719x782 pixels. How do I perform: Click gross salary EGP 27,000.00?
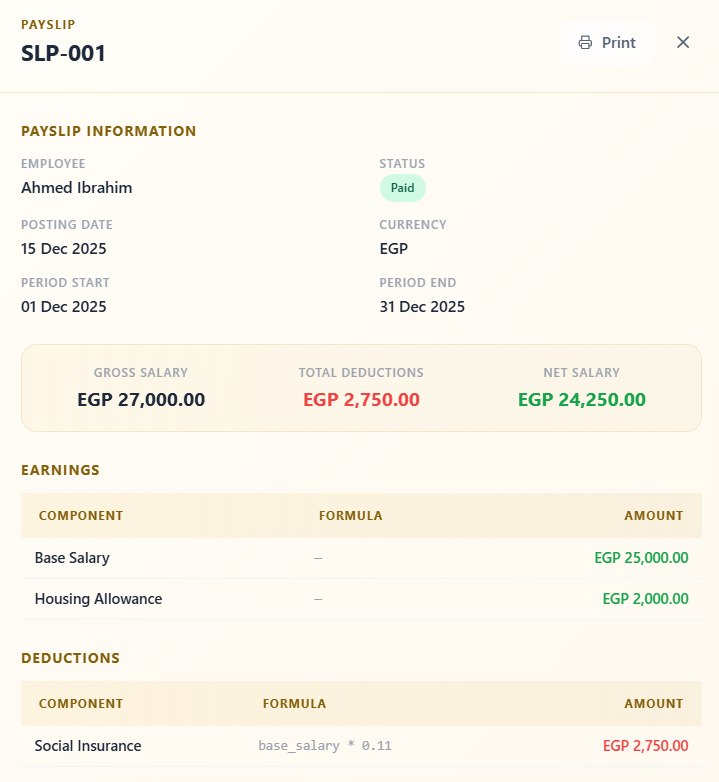click(x=141, y=399)
